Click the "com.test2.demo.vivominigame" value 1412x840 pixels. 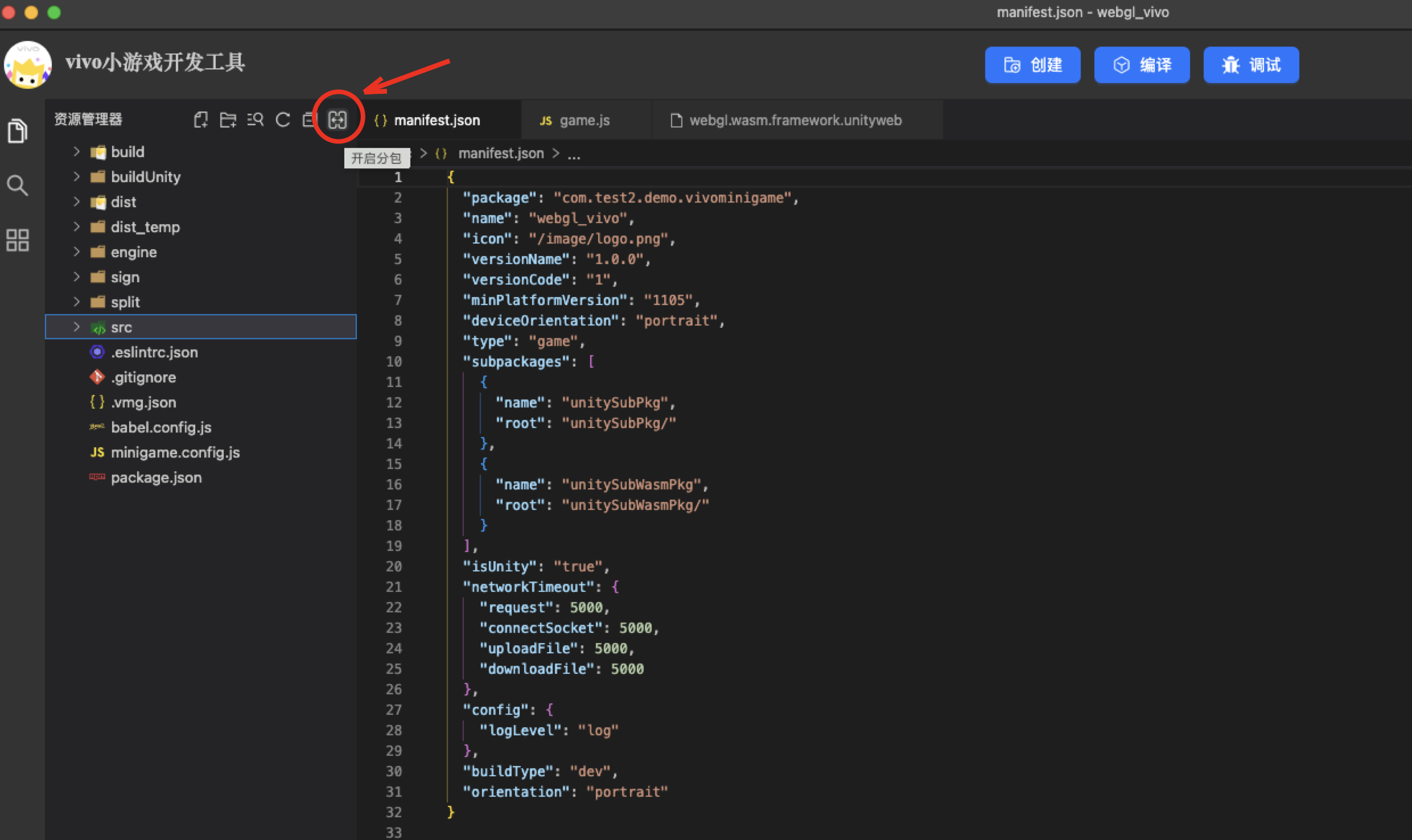(672, 197)
